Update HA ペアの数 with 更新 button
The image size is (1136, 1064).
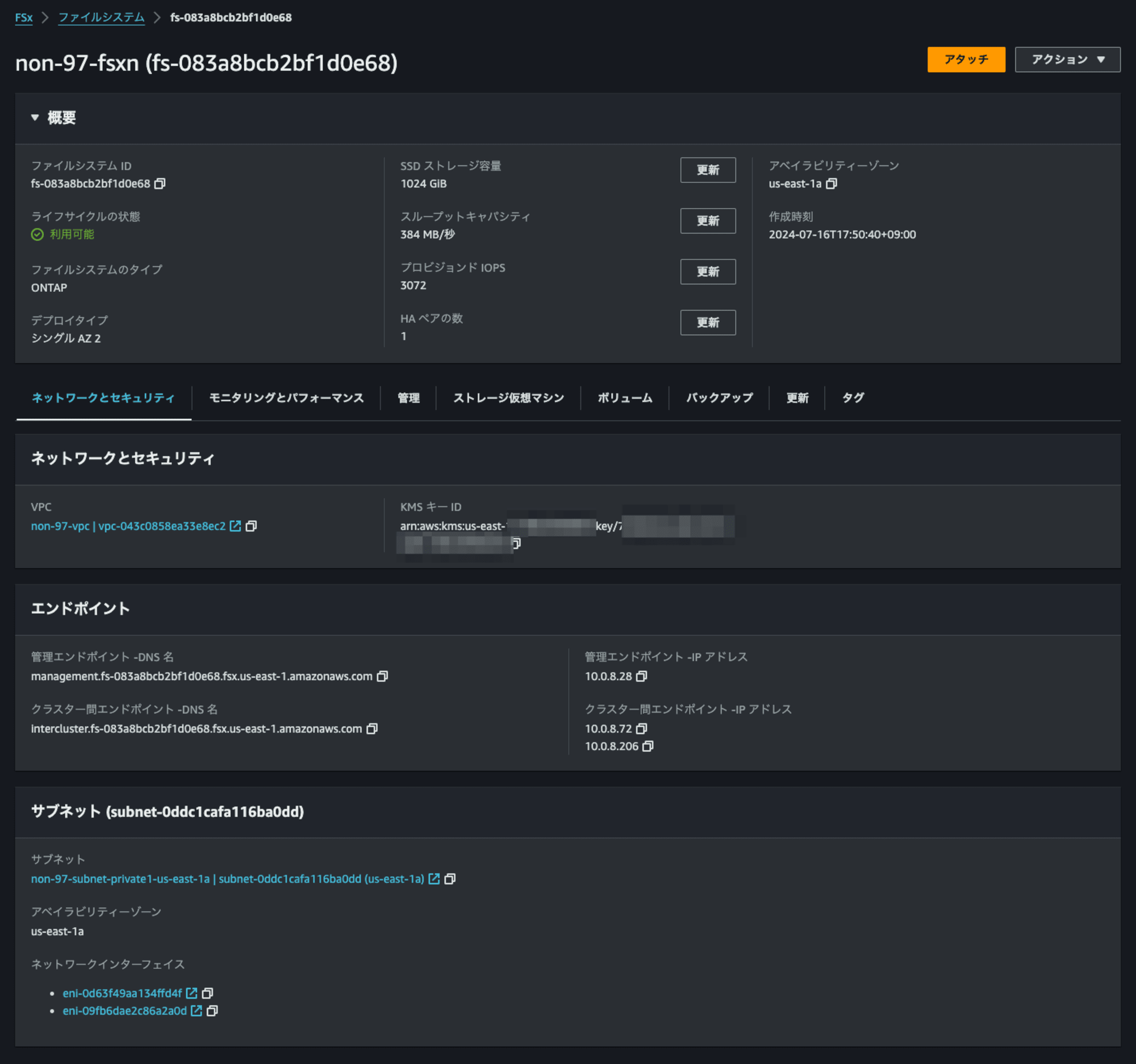[707, 322]
